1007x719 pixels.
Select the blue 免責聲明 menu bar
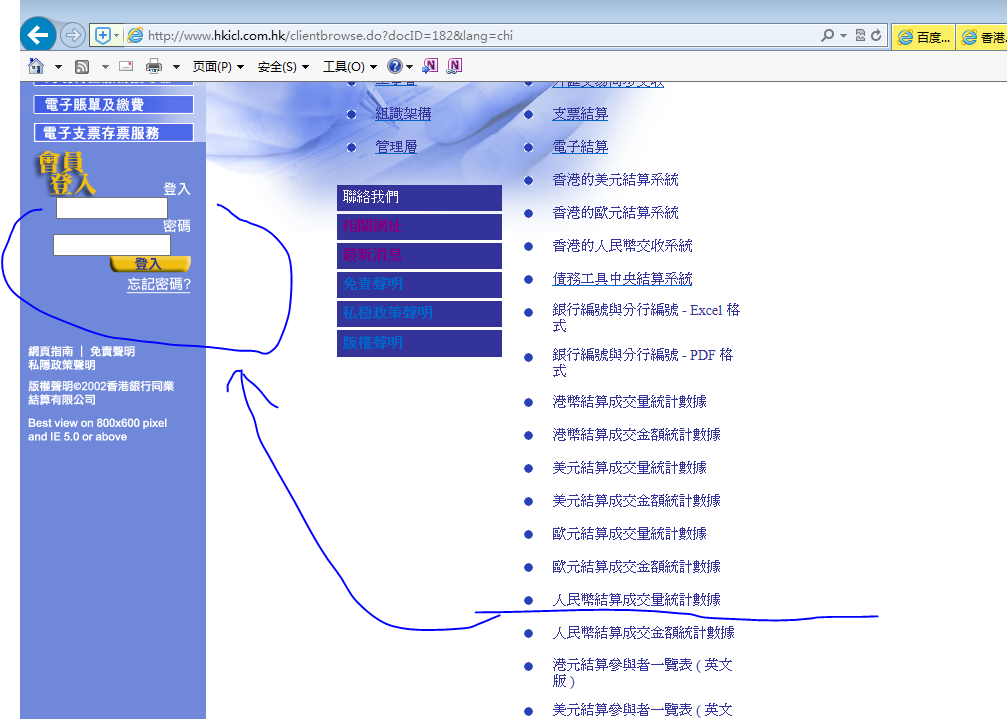[419, 284]
